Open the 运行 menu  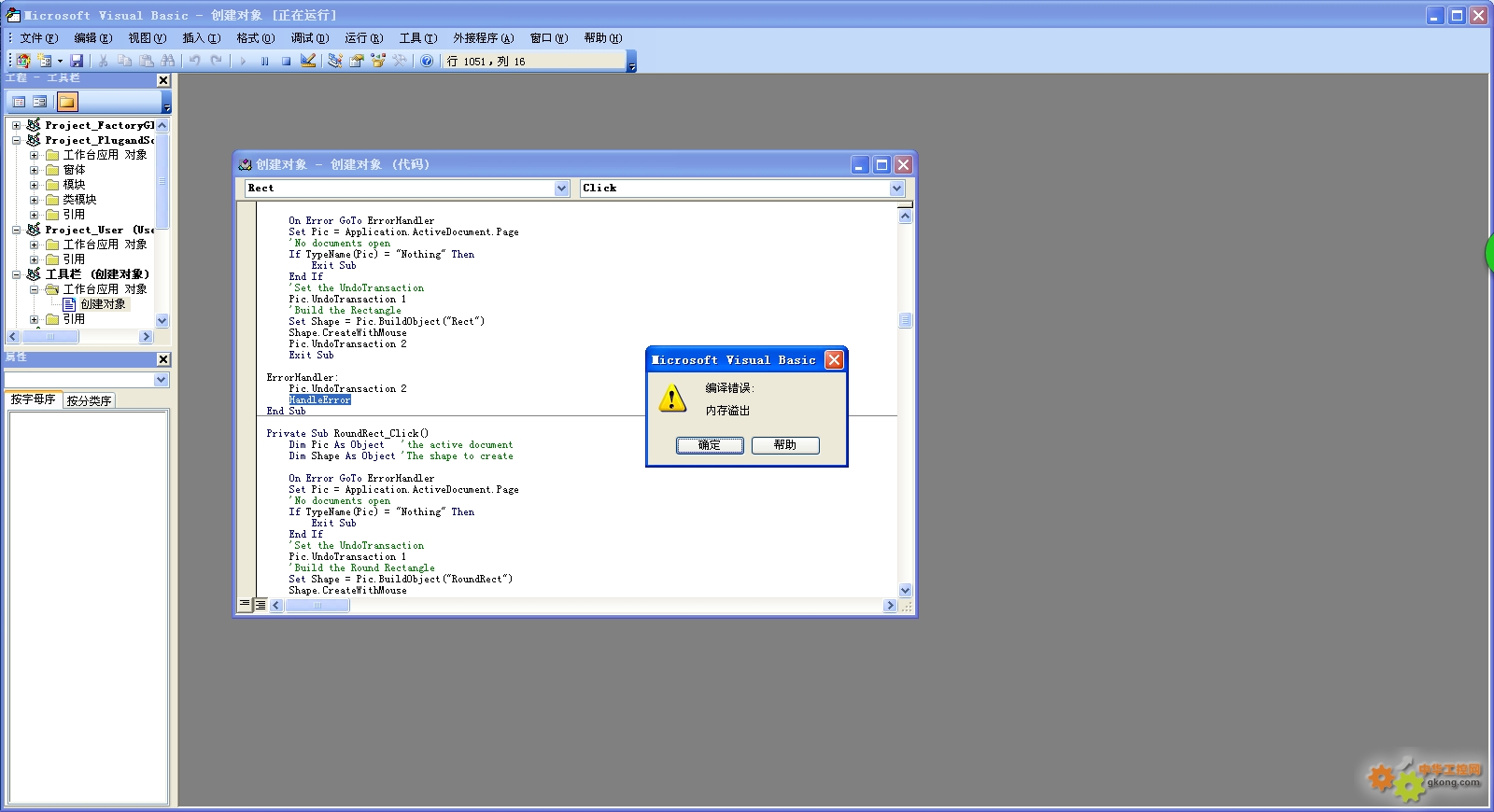tap(363, 38)
